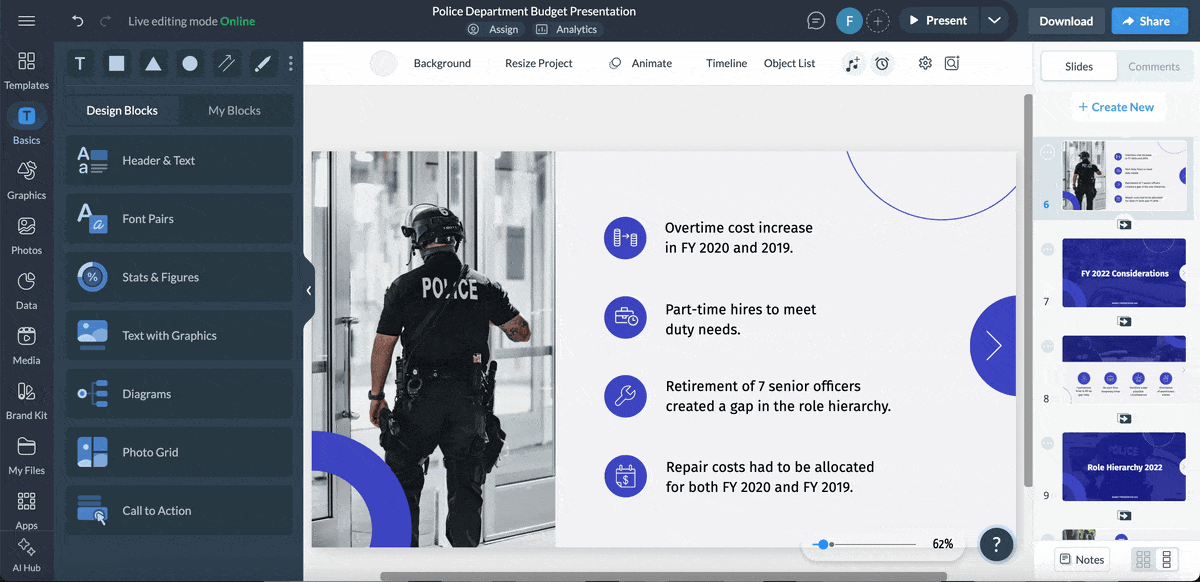This screenshot has width=1200, height=582.
Task: Open Templates in the sidebar
Action: coord(27,70)
